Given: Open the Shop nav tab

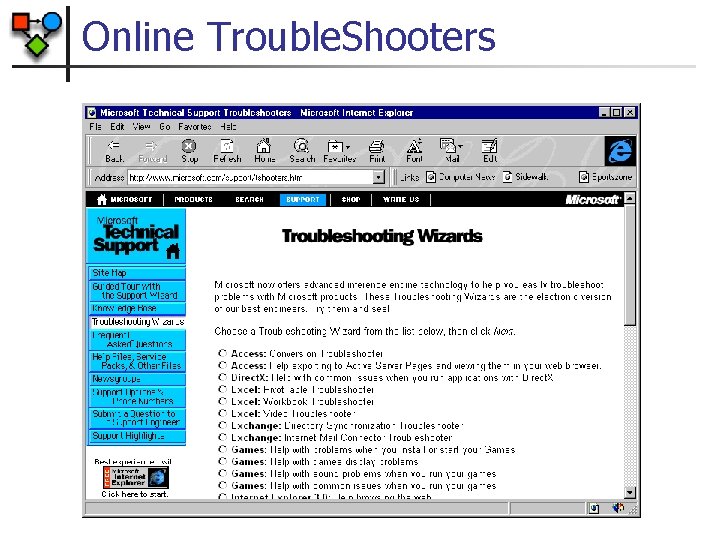Looking at the screenshot, I should [x=351, y=199].
